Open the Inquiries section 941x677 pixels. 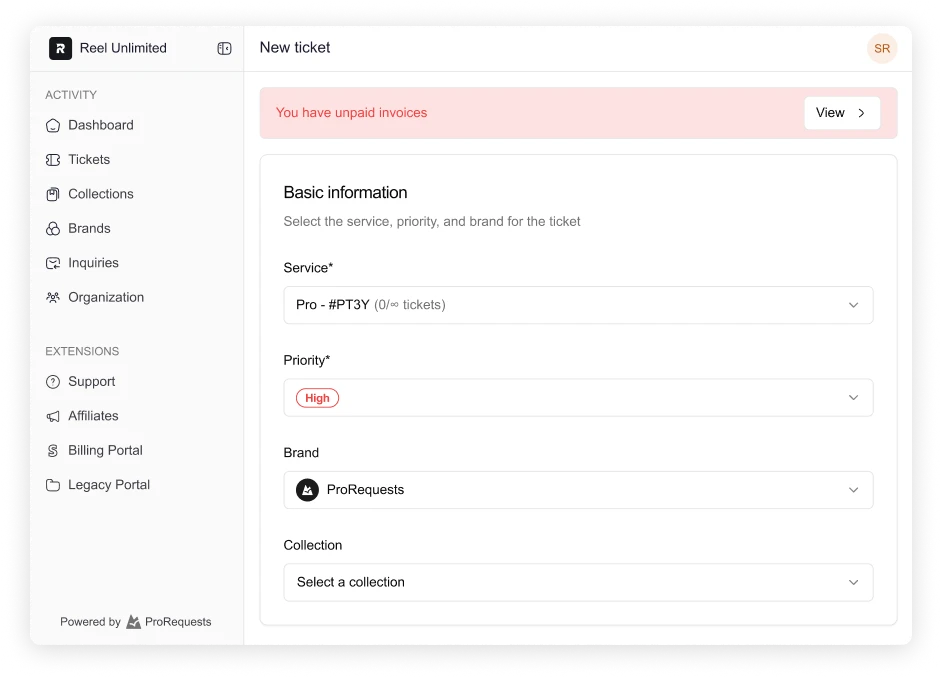[x=94, y=263]
